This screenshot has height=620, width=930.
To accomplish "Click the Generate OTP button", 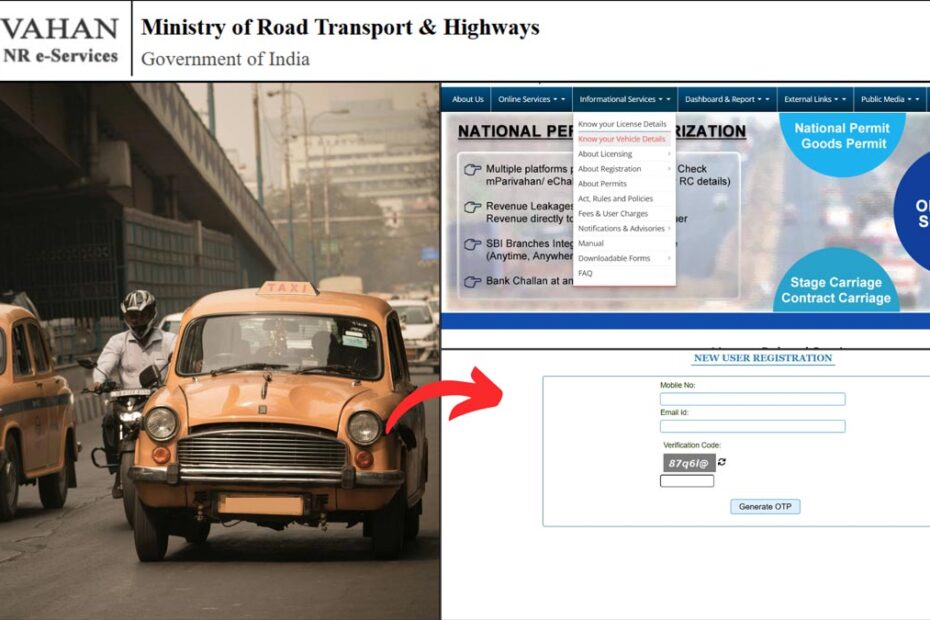I will (x=765, y=507).
